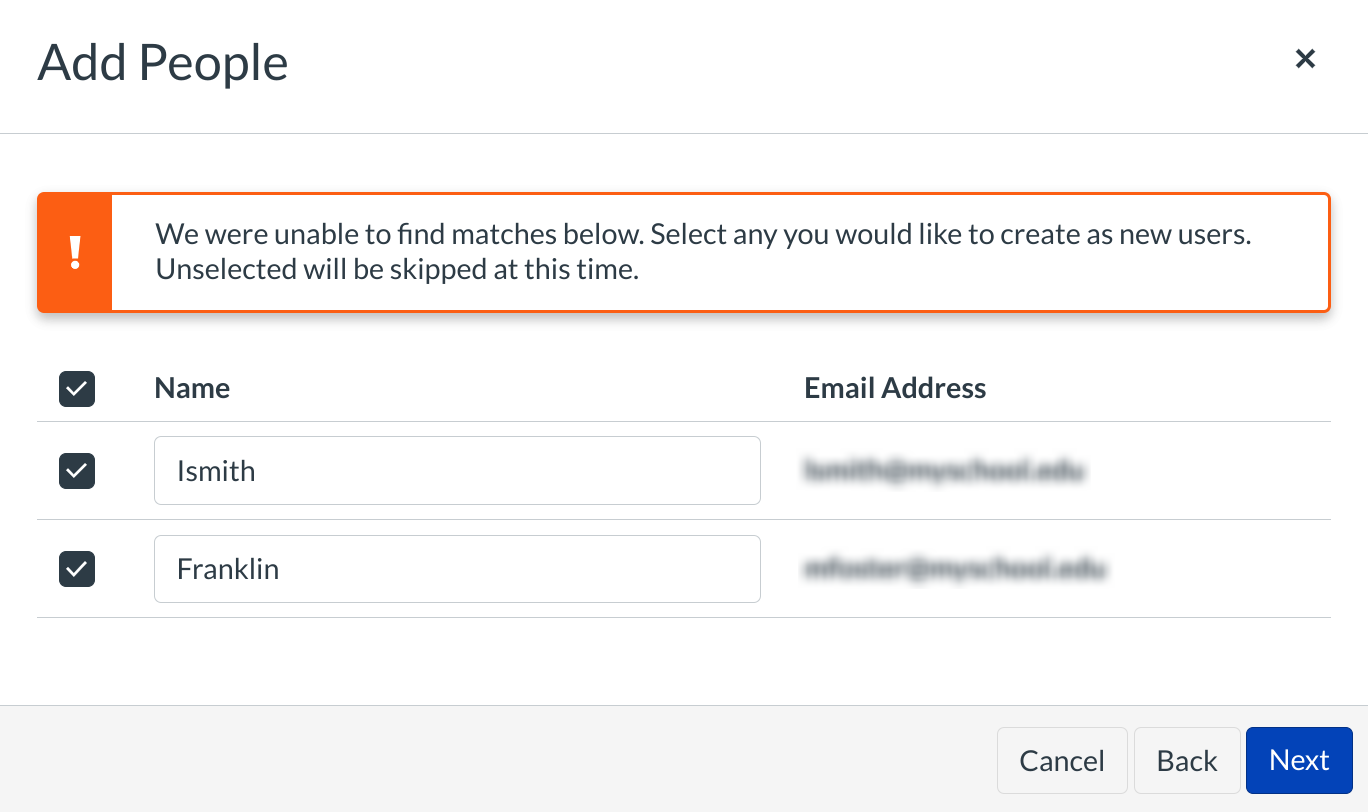Click the Add People dialog title

163,62
